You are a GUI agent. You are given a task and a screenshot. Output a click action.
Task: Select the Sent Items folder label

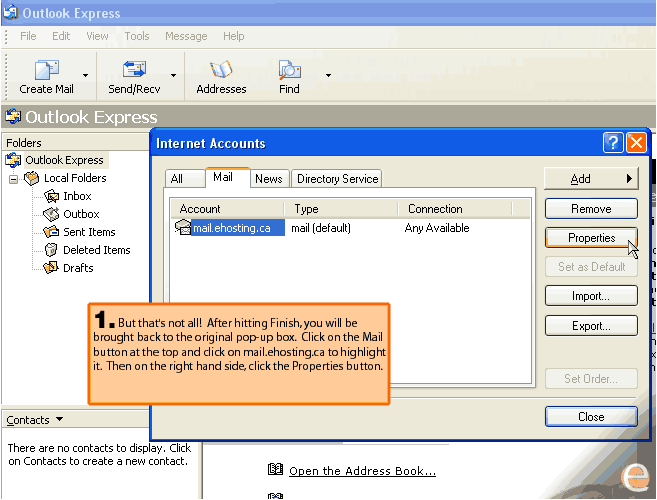point(89,232)
